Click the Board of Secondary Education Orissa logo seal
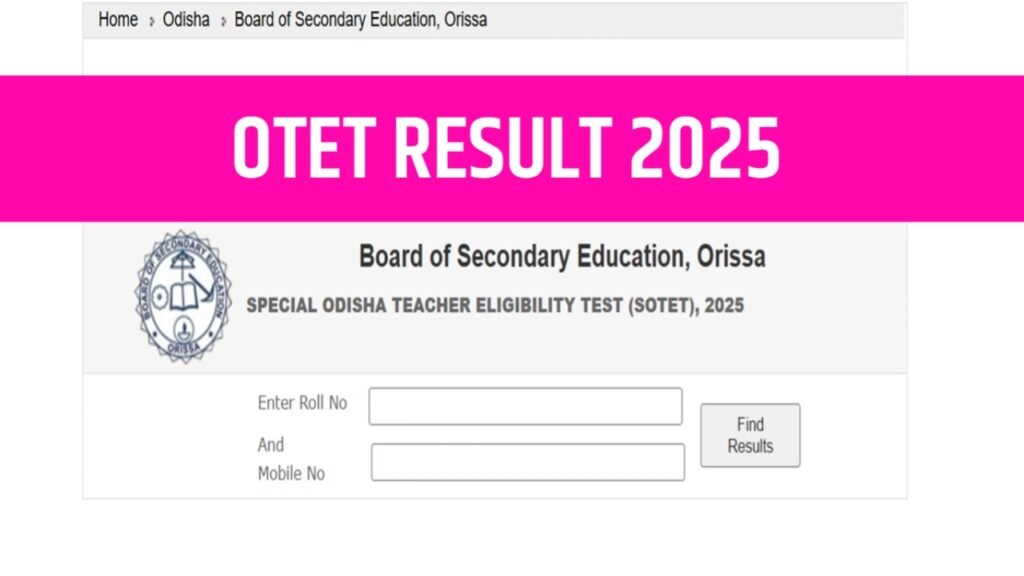 tap(183, 296)
